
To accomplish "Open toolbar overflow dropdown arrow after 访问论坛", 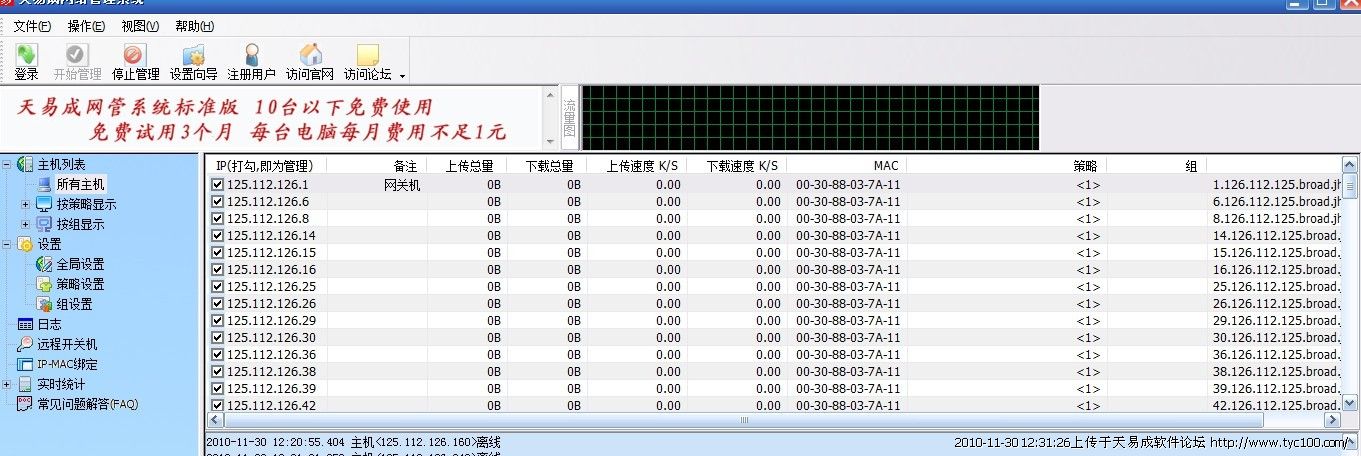I will (402, 75).
